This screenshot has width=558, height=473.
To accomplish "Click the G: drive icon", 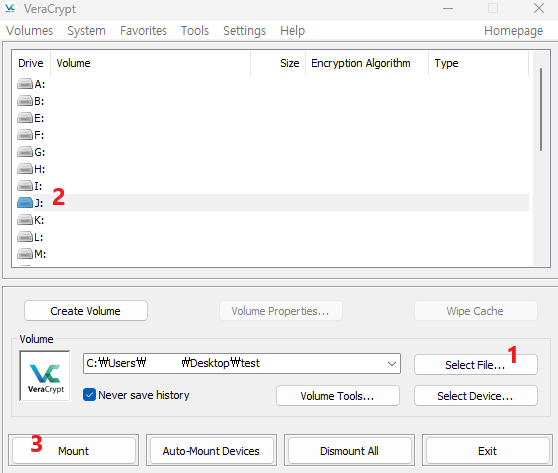I will (x=25, y=152).
